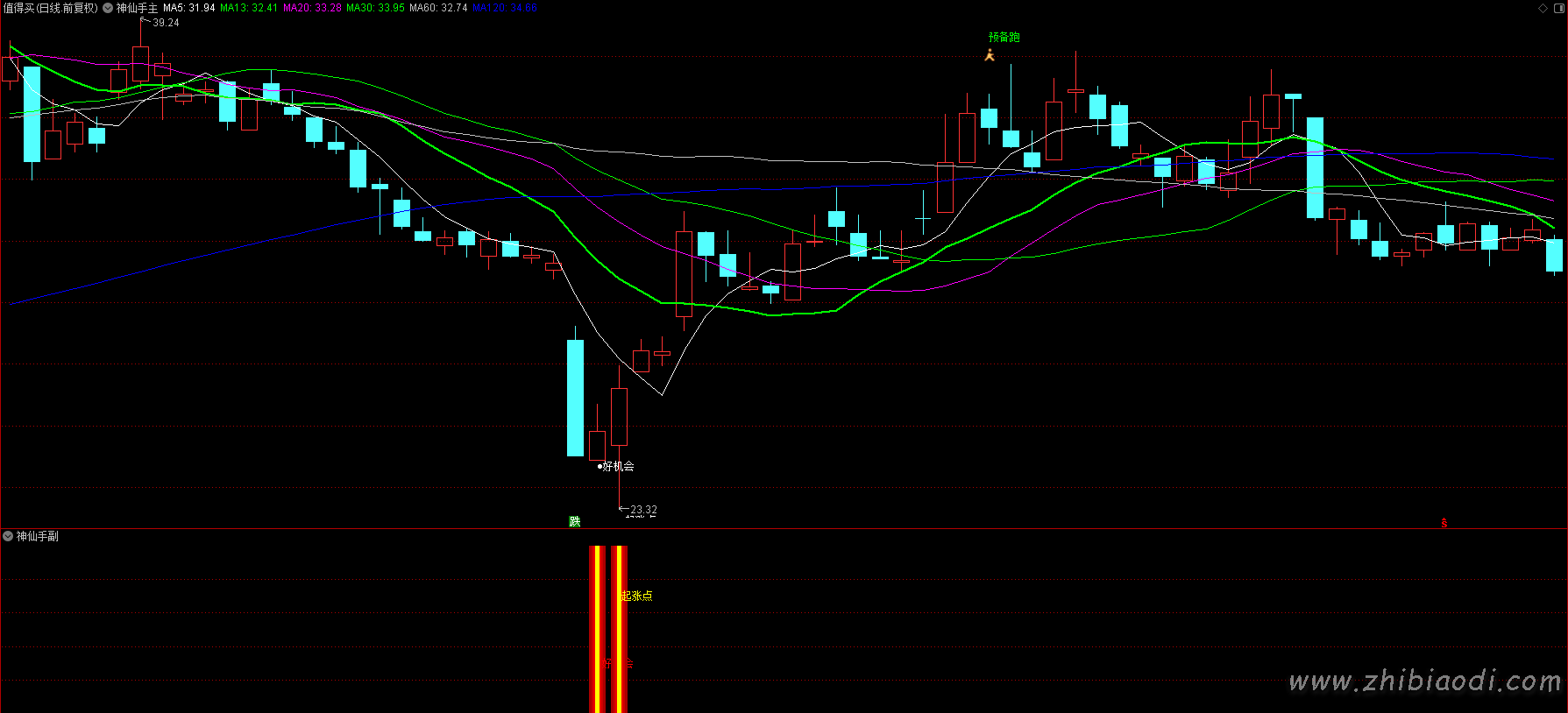Click the 预备跑 signal label
1568x713 pixels.
(1004, 37)
